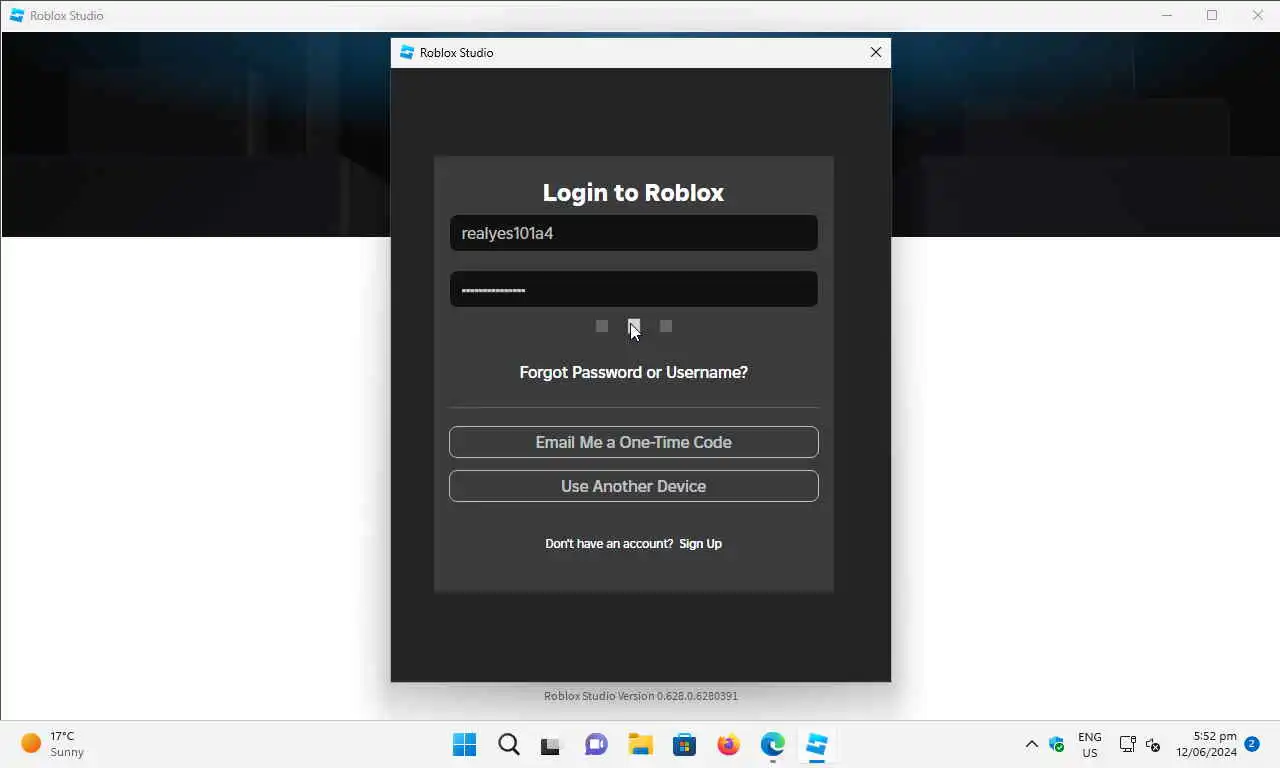Click Use Another Device button
The image size is (1280, 768).
(634, 486)
